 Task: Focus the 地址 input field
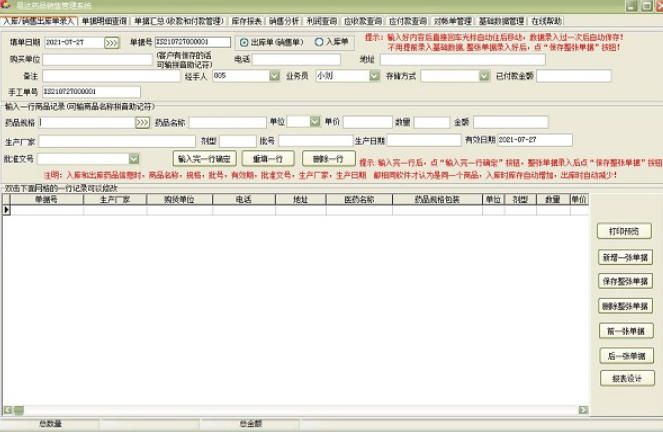[463, 59]
